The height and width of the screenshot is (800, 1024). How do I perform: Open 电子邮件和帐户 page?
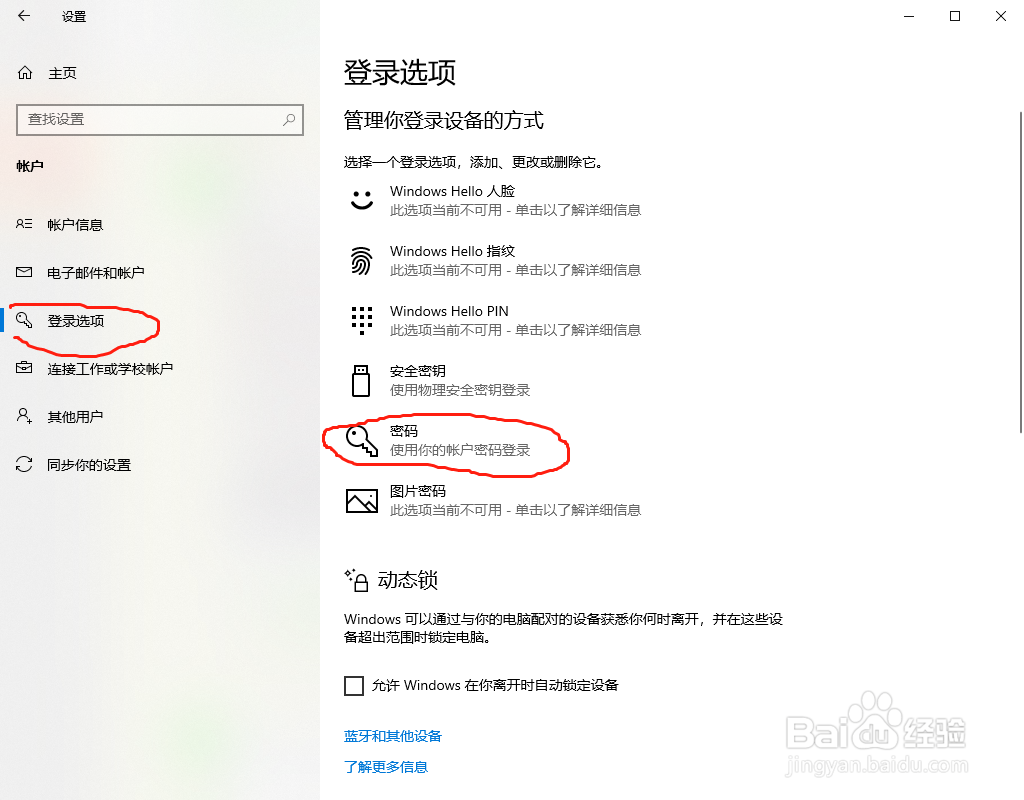click(95, 273)
